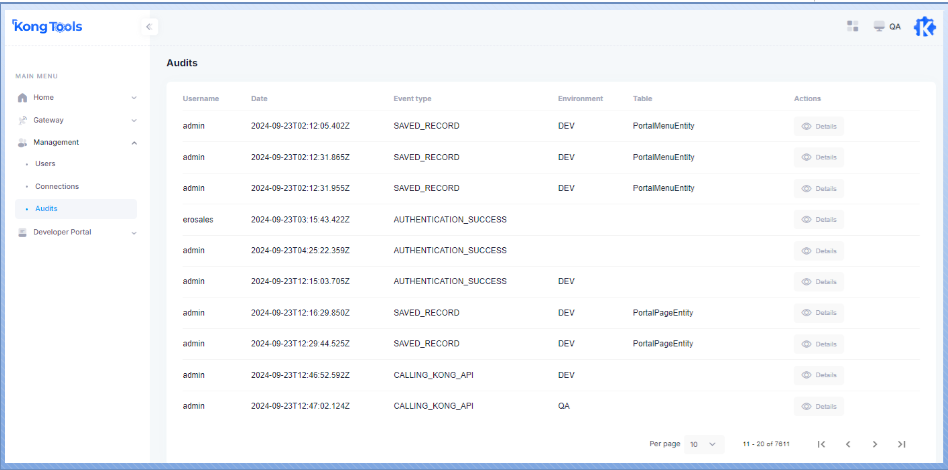948x470 pixels.
Task: Click the Home icon in sidebar
Action: point(23,98)
